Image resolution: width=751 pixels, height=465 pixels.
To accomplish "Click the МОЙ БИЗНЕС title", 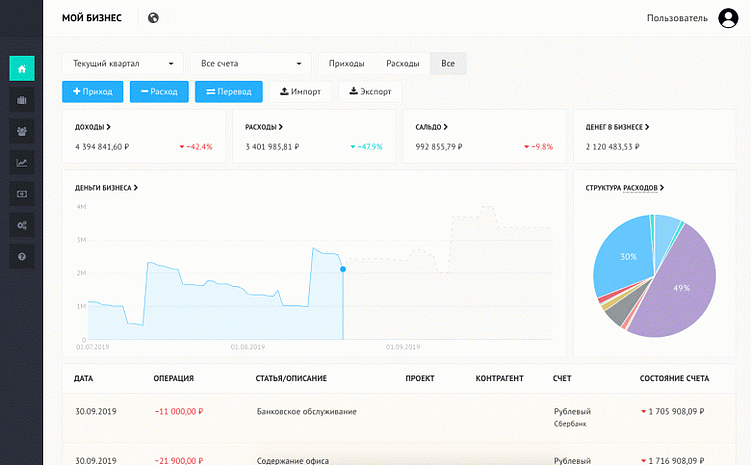I will (x=92, y=18).
